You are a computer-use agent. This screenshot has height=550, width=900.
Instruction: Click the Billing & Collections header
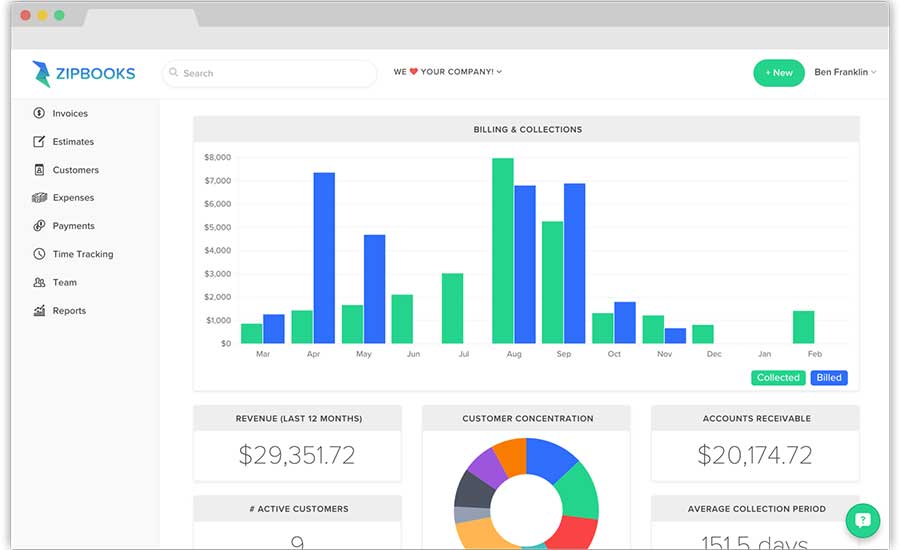tap(527, 130)
